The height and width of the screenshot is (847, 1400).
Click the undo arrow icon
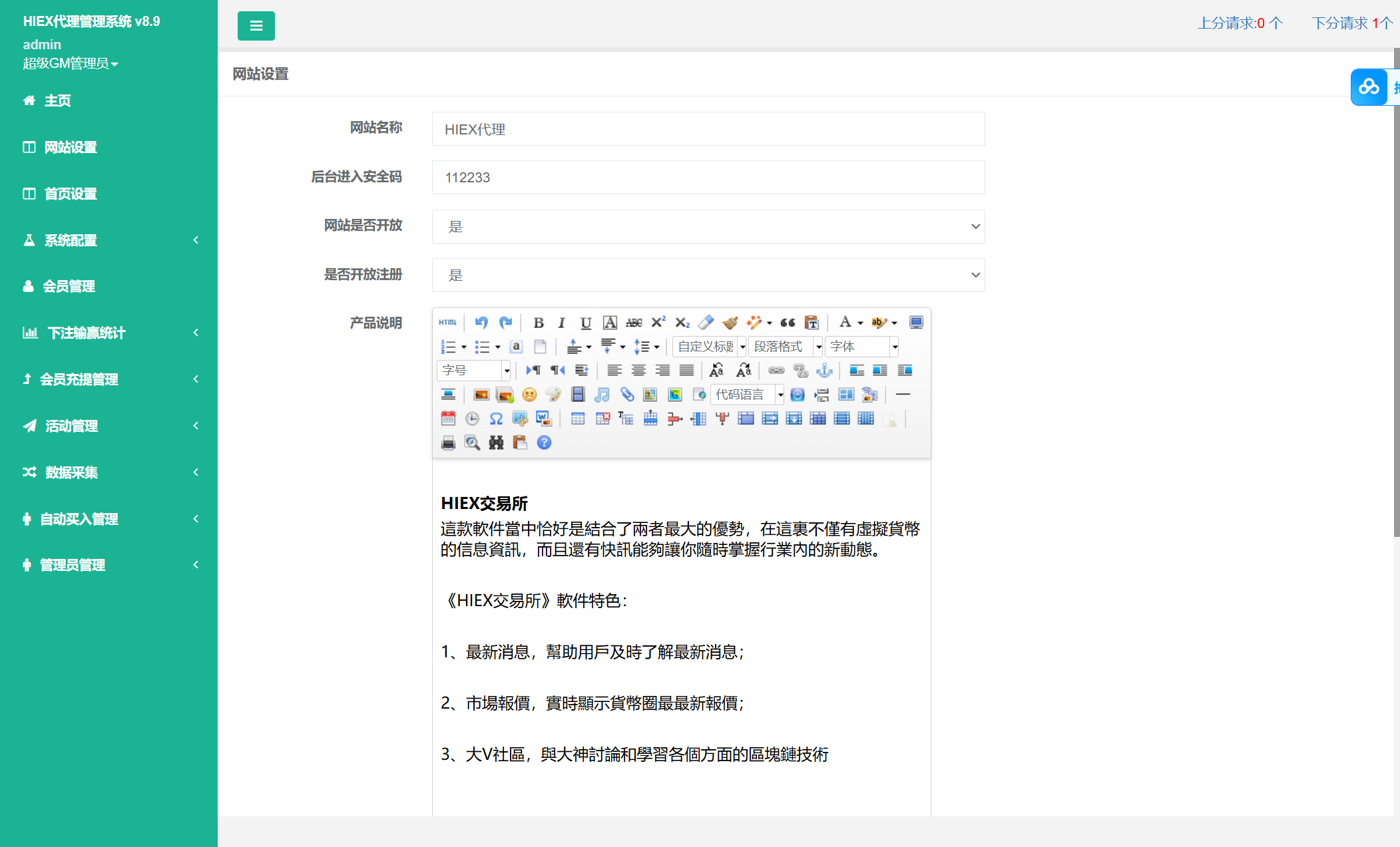[481, 323]
